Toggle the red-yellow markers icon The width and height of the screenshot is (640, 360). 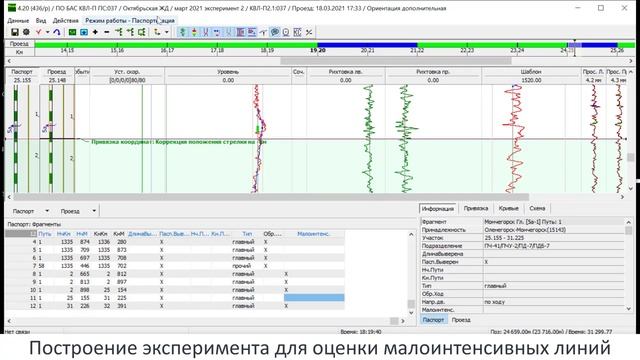(x=194, y=32)
